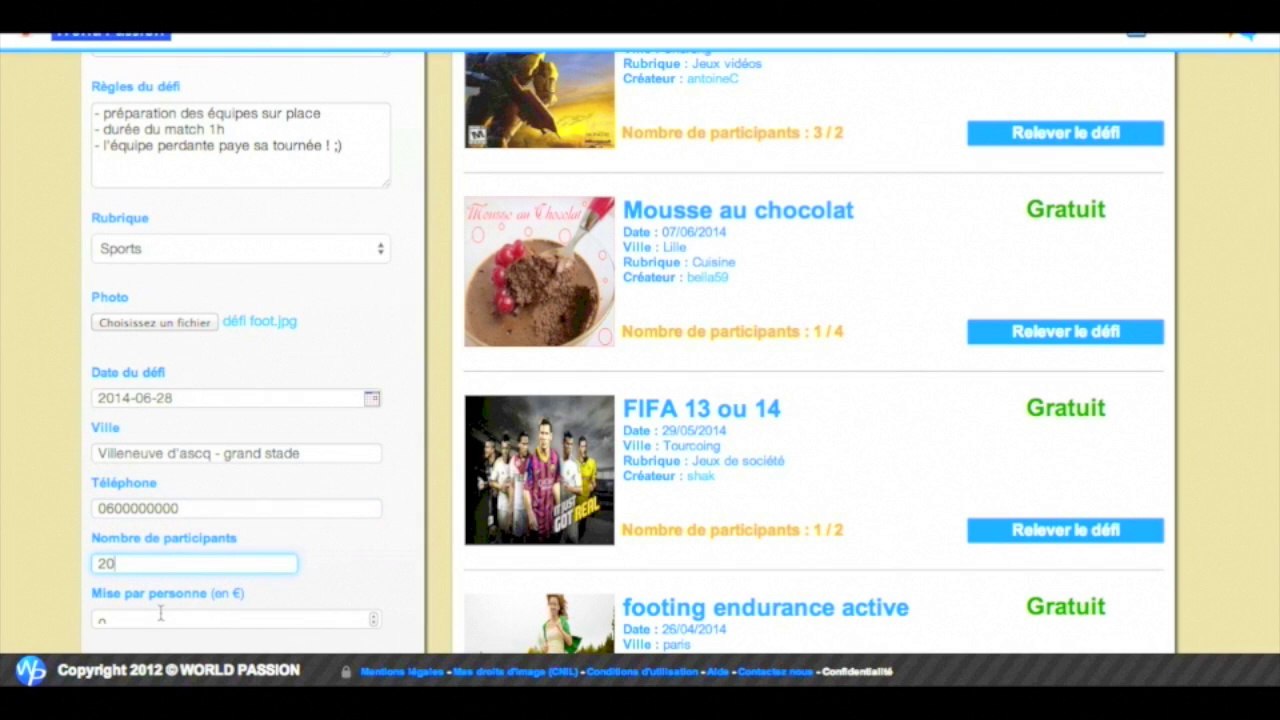
Task: Open the Confidentialité footer link
Action: (857, 672)
